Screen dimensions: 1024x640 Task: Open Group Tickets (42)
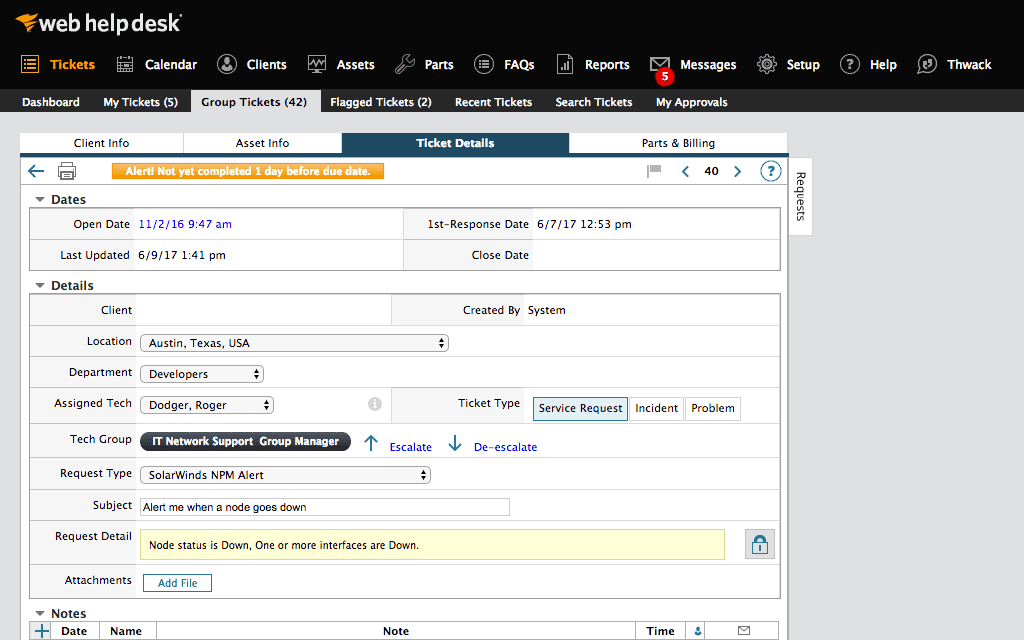pos(254,102)
